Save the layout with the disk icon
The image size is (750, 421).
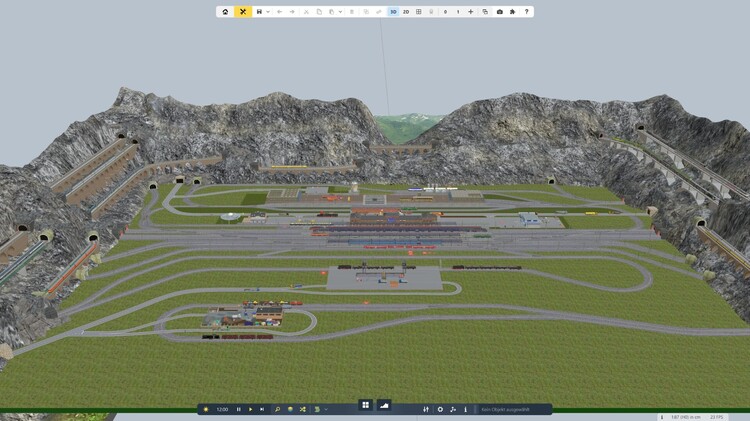(x=259, y=11)
